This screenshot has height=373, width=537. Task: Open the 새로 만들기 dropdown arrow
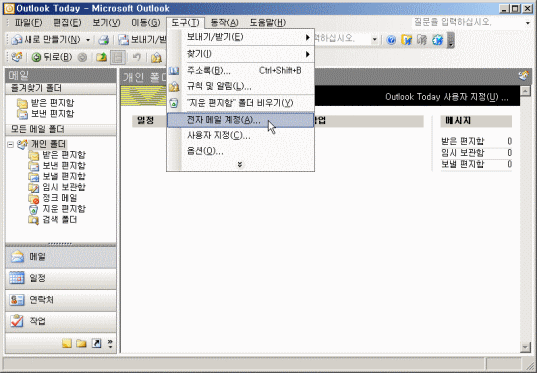(x=88, y=40)
